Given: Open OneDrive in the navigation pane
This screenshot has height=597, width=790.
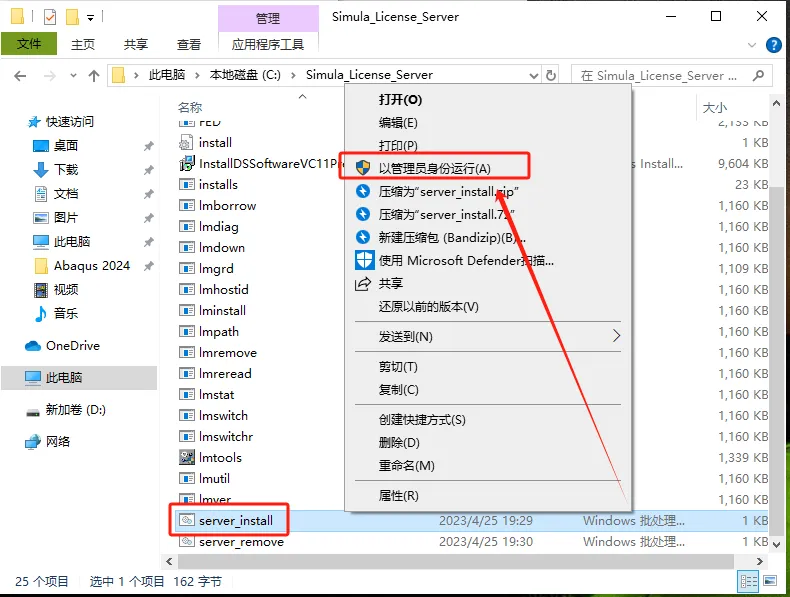Looking at the screenshot, I should [x=73, y=346].
